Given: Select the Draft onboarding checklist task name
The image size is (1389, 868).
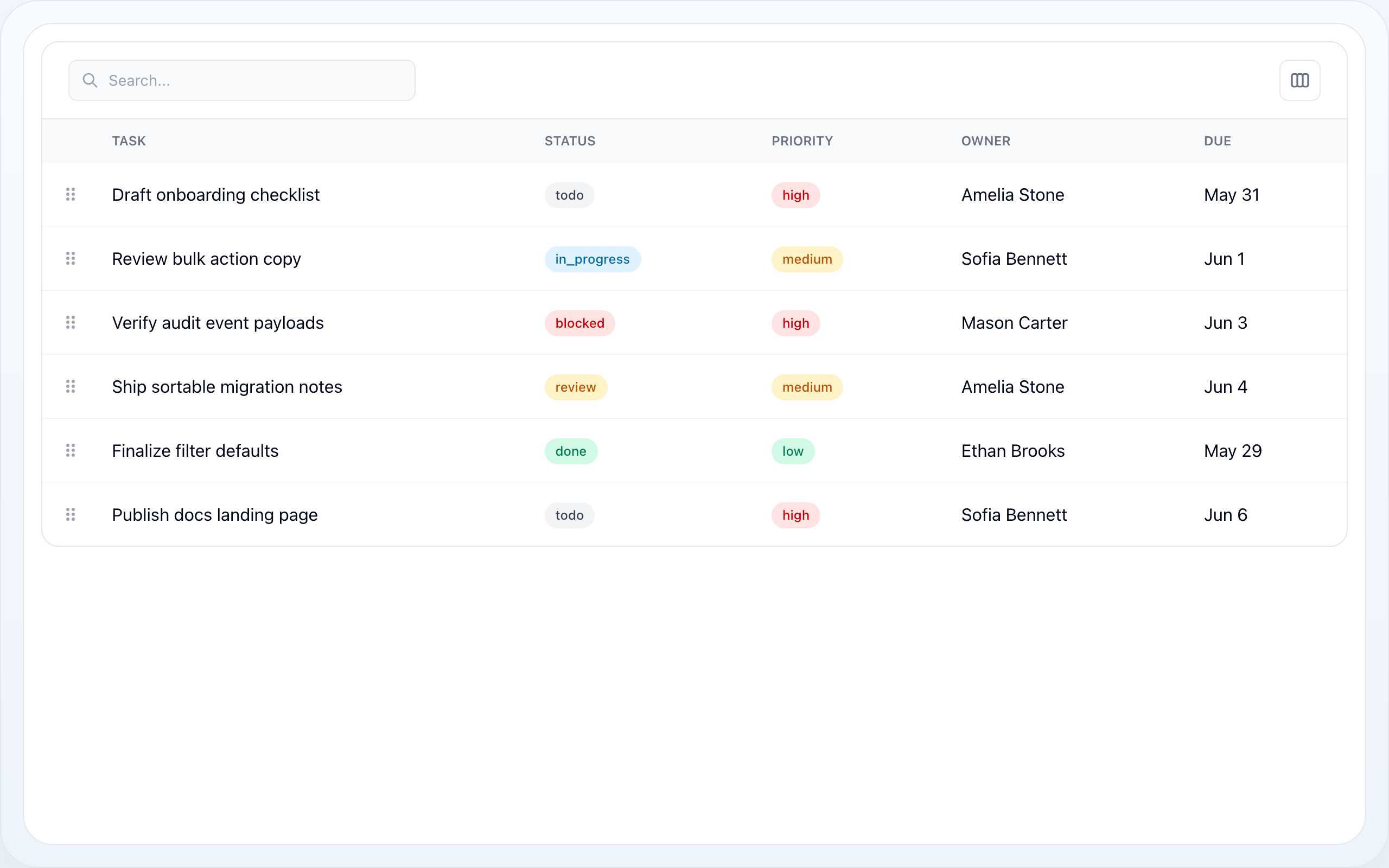Looking at the screenshot, I should coord(216,195).
